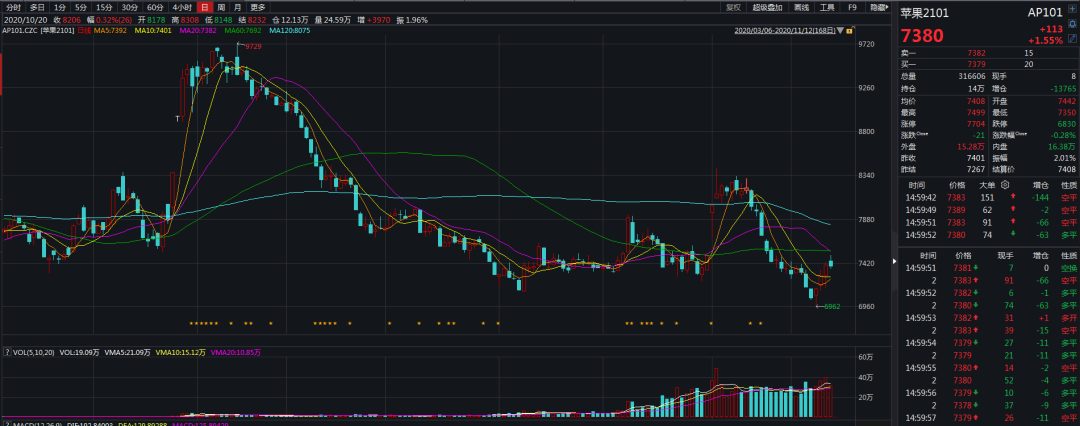
Task: Switch to the 月 monthly tab
Action: [238, 8]
